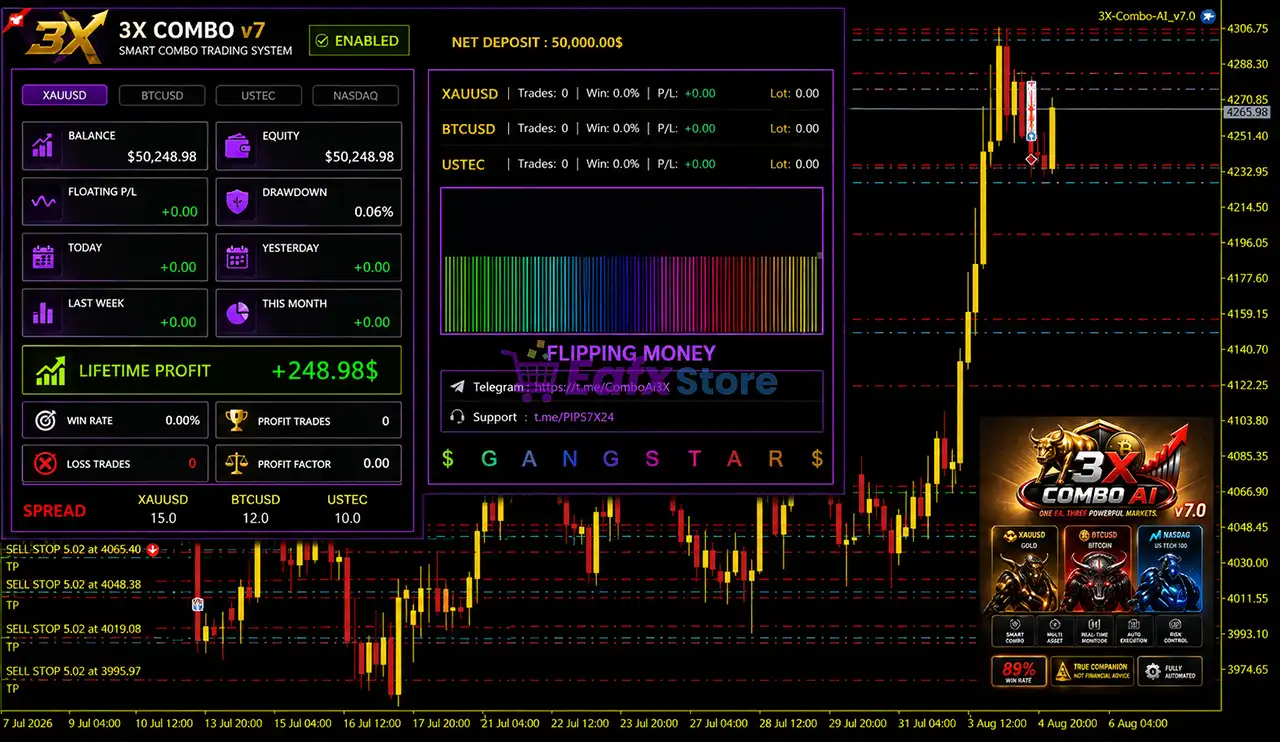Click the SELL STOP 5.02 at 3995.97 order label

(x=73, y=671)
